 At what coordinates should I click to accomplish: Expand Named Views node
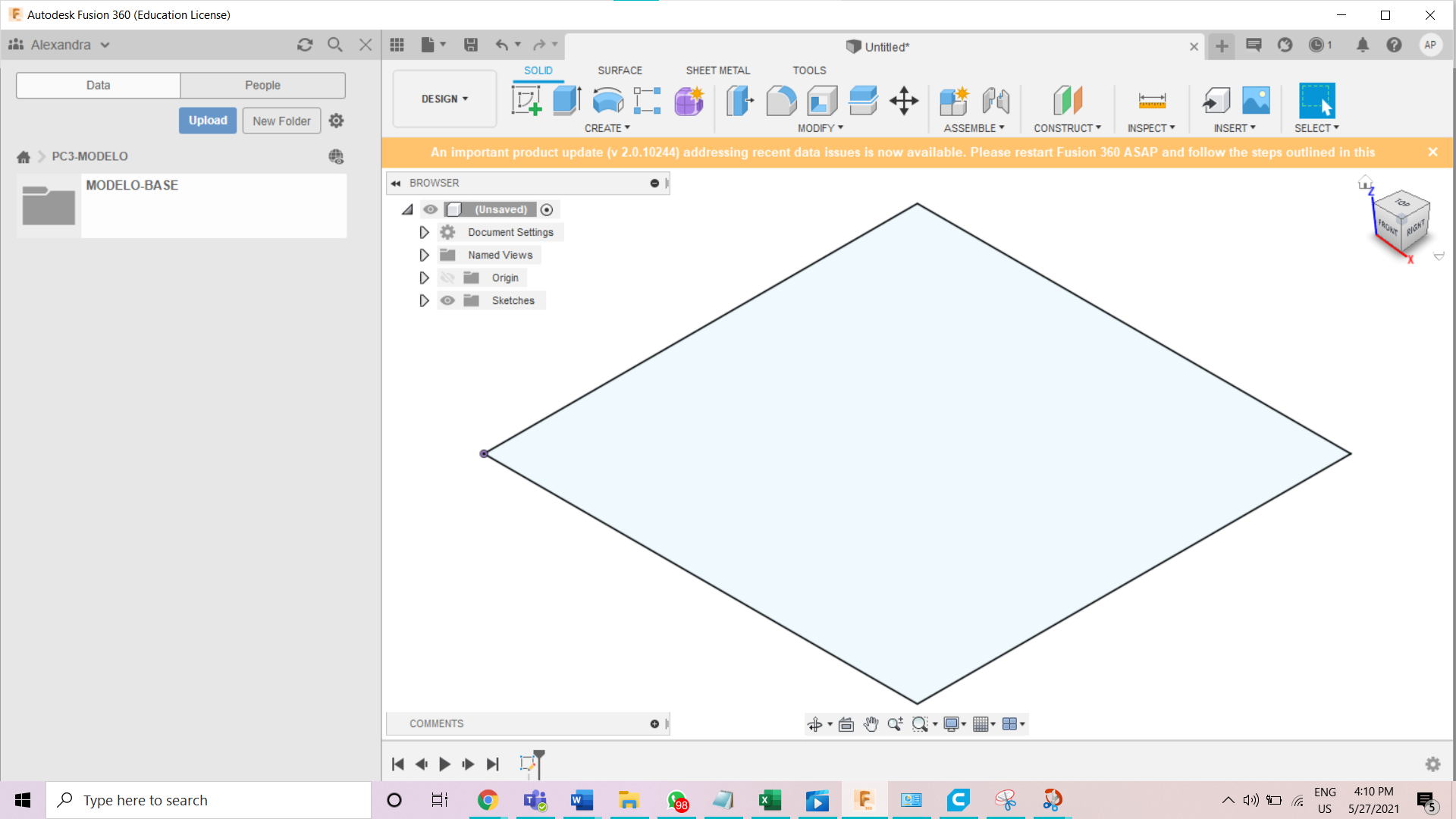(x=424, y=255)
